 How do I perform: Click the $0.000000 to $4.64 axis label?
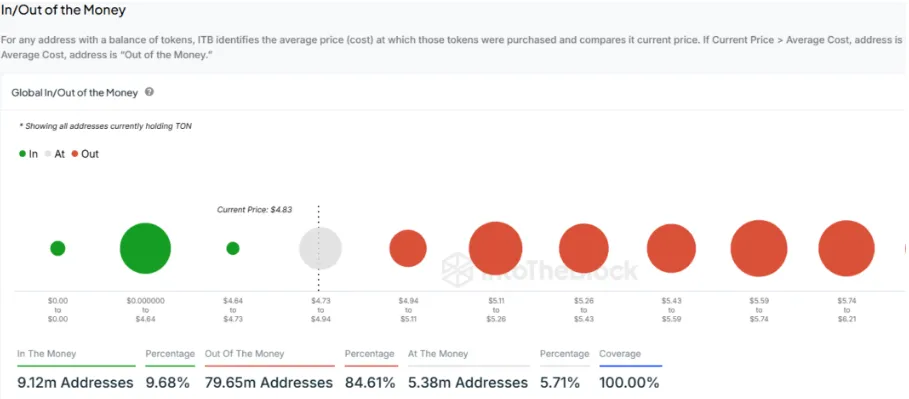(146, 310)
